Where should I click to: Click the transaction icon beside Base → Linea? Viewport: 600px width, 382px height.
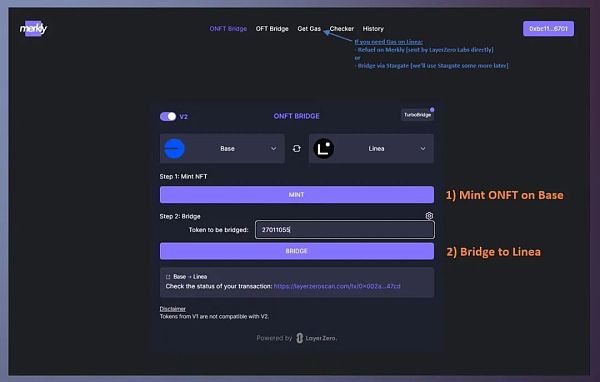[168, 277]
